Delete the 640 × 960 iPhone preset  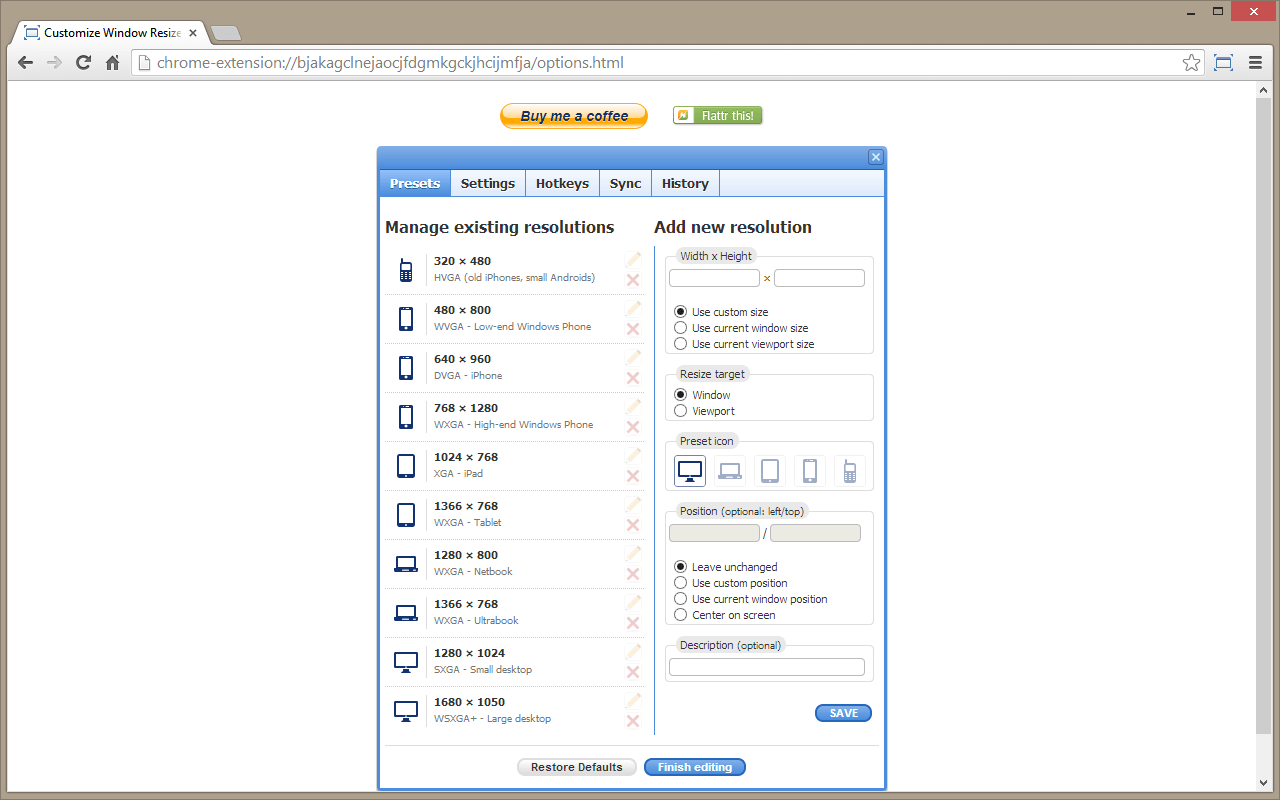pyautogui.click(x=633, y=378)
